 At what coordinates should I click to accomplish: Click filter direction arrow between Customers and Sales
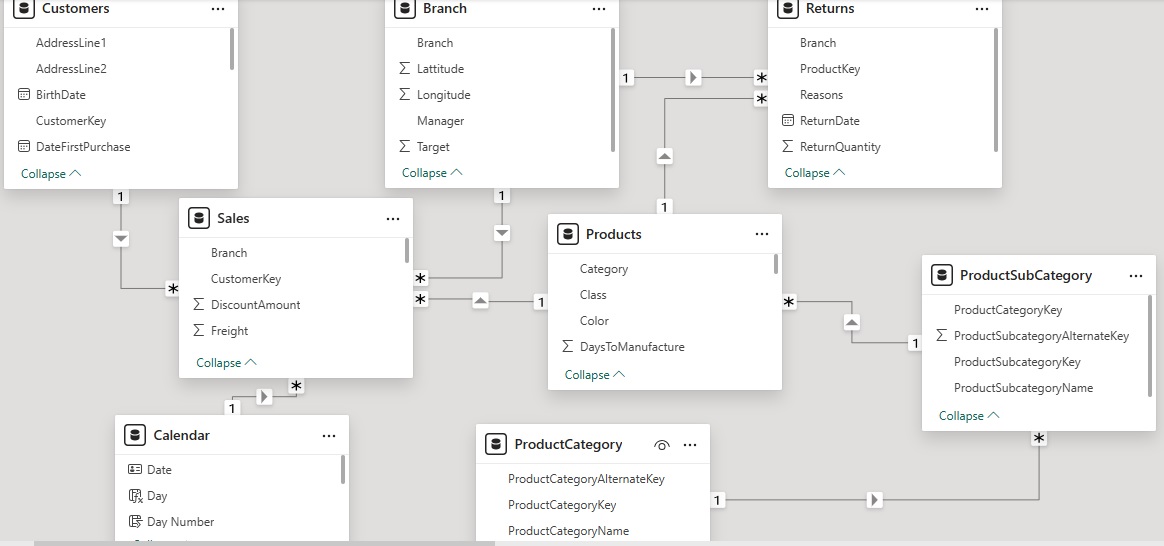(121, 239)
